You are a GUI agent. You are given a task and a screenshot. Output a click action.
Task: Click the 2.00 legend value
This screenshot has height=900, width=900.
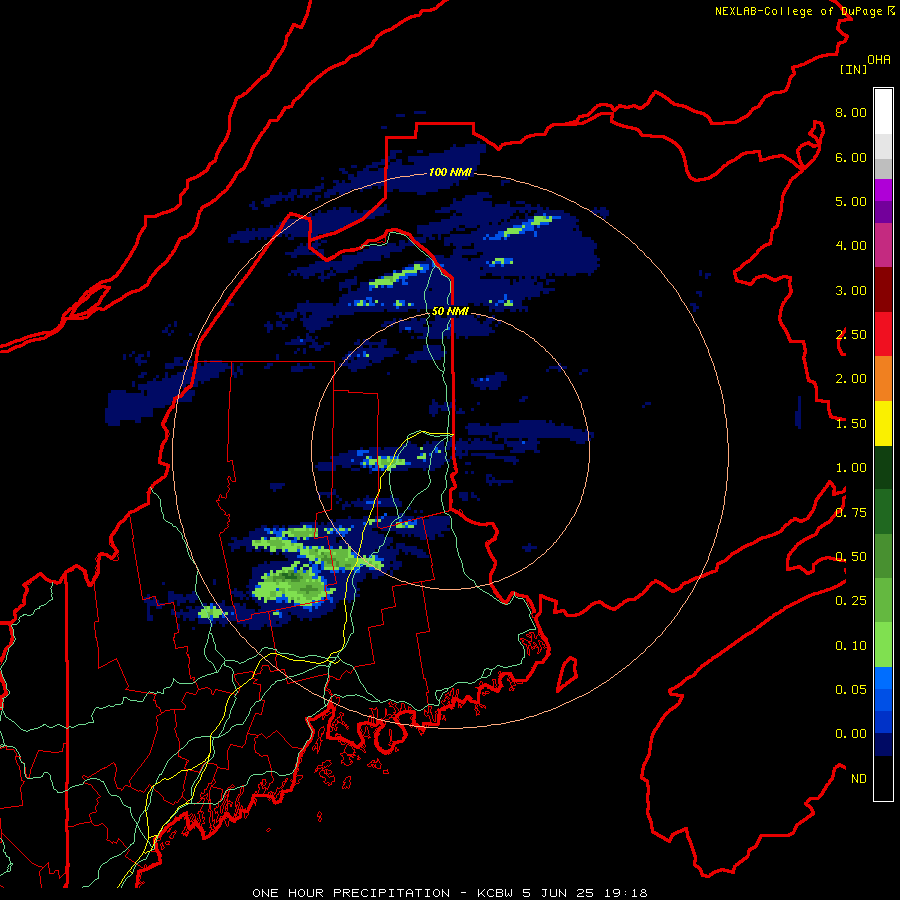click(x=851, y=379)
